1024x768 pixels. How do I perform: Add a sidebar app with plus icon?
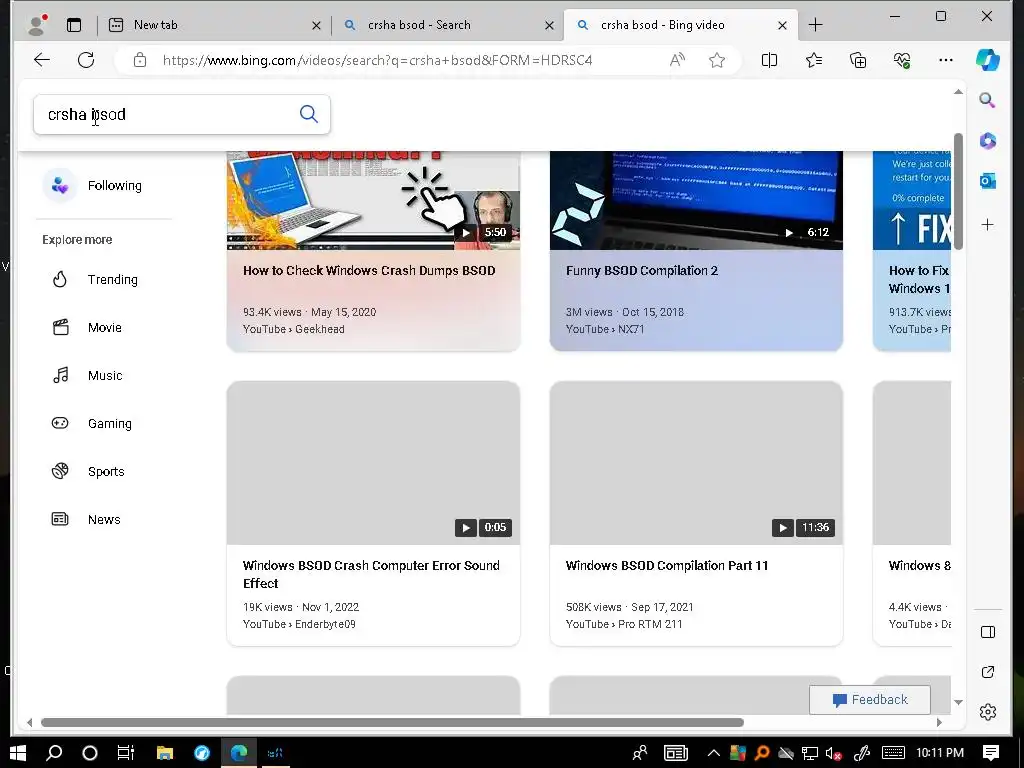[987, 225]
